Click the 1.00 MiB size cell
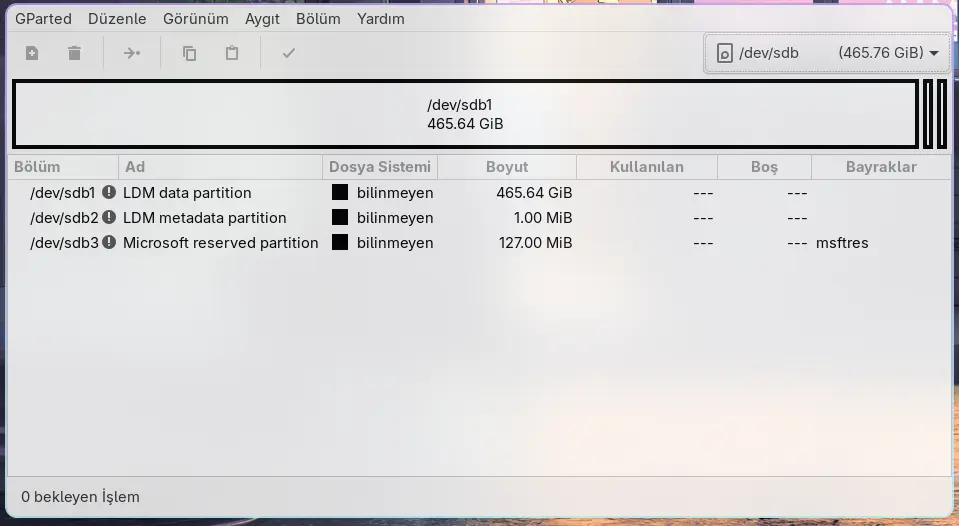The width and height of the screenshot is (959, 526). pos(542,218)
